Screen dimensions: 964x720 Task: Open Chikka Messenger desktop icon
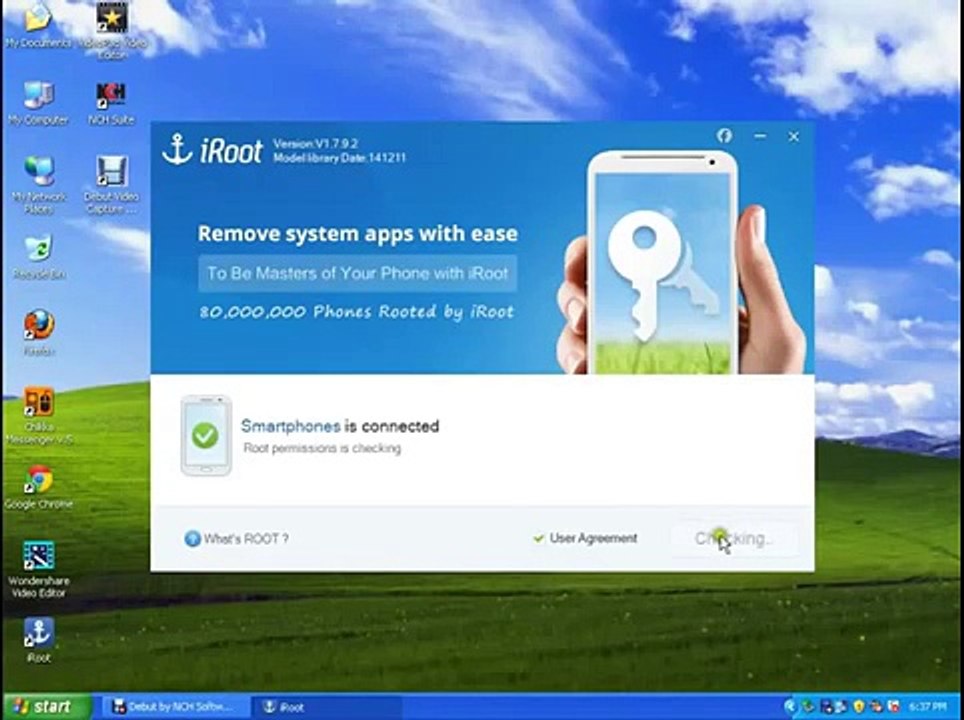click(39, 416)
